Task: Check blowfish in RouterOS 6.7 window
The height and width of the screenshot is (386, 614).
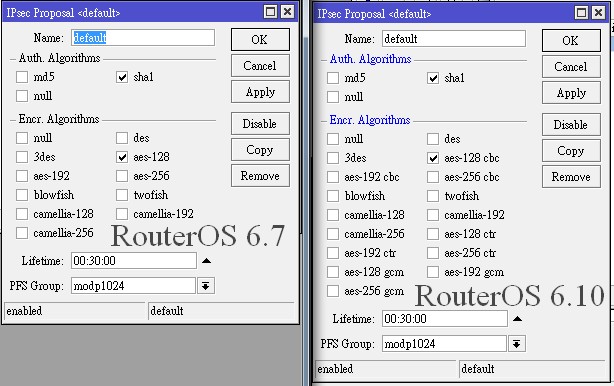Action: [x=22, y=195]
